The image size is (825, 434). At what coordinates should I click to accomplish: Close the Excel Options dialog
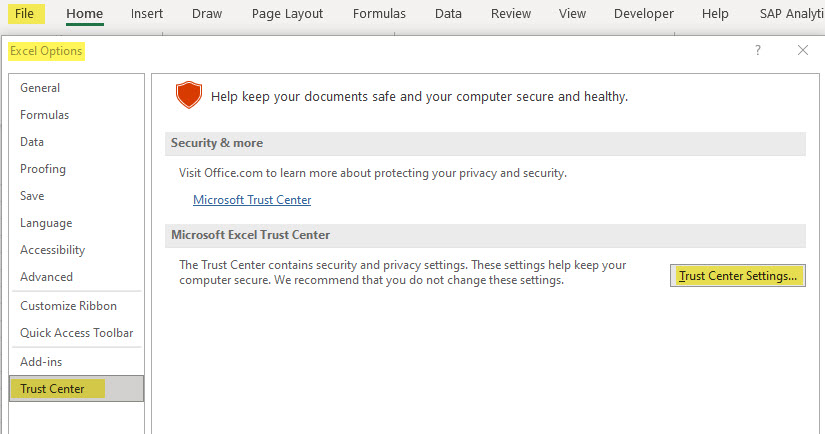click(803, 50)
